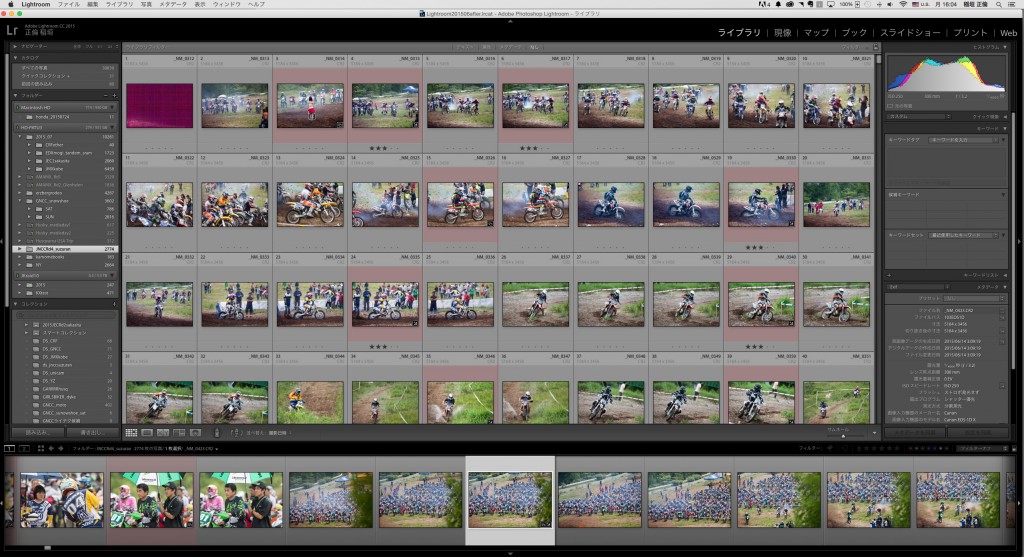Select すべての写真 in catalog
Image resolution: width=1024 pixels, height=557 pixels.
(x=65, y=68)
